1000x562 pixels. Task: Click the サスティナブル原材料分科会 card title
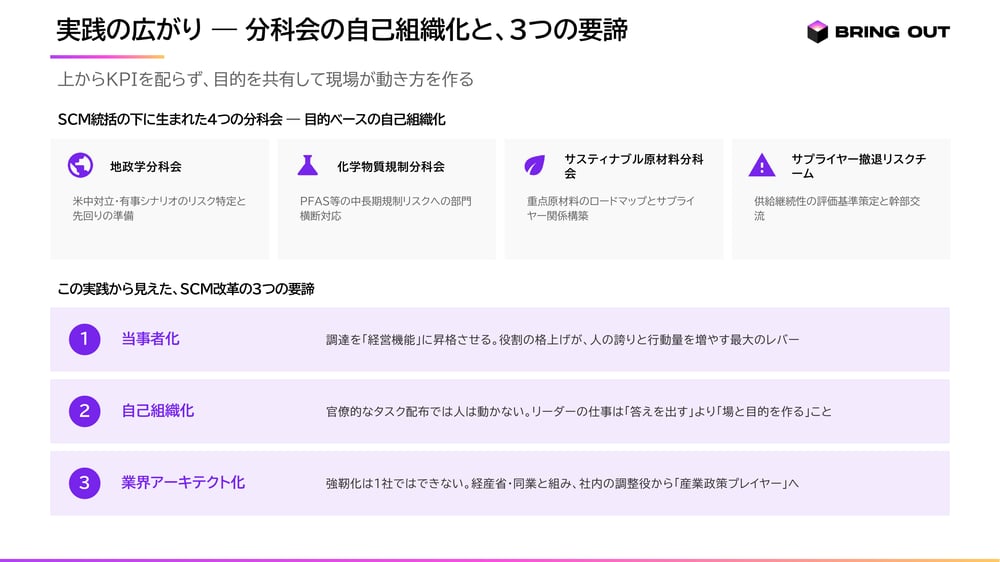tap(633, 166)
